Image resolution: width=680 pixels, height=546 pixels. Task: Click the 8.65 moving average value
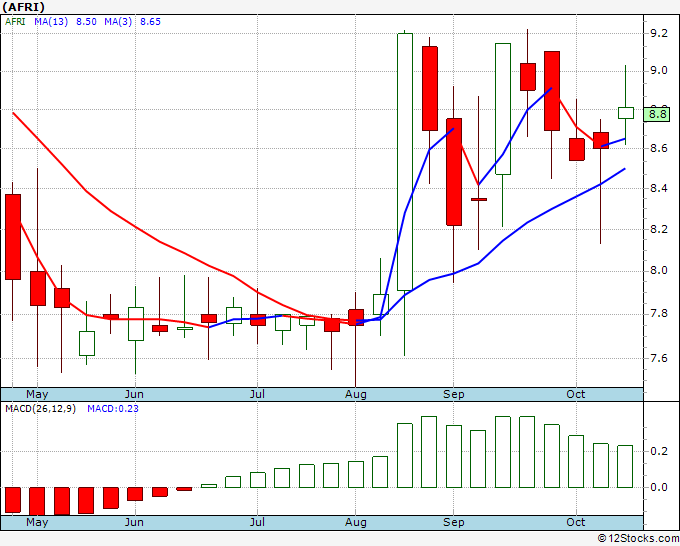150,22
